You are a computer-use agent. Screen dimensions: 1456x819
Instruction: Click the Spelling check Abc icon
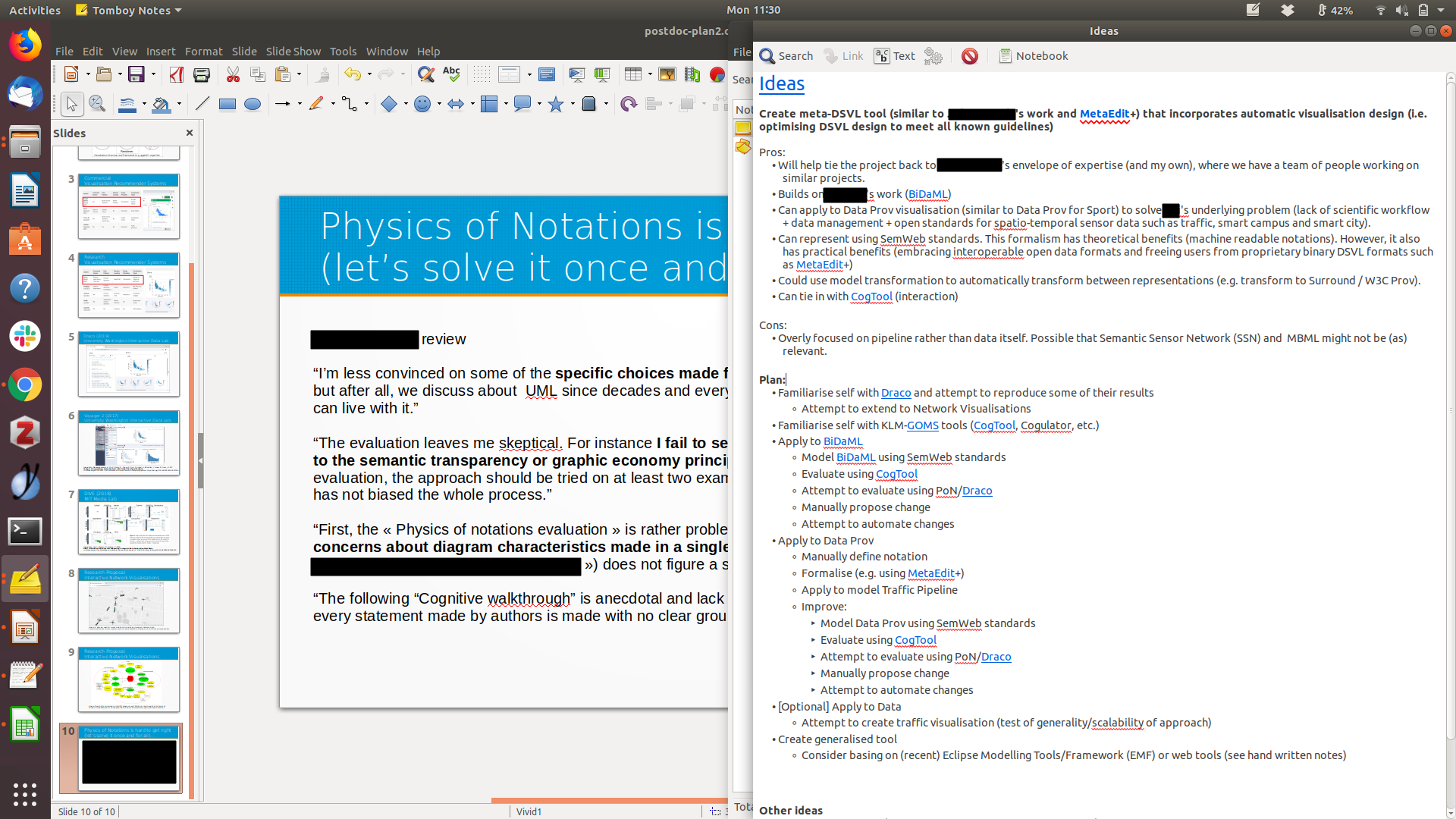(451, 74)
